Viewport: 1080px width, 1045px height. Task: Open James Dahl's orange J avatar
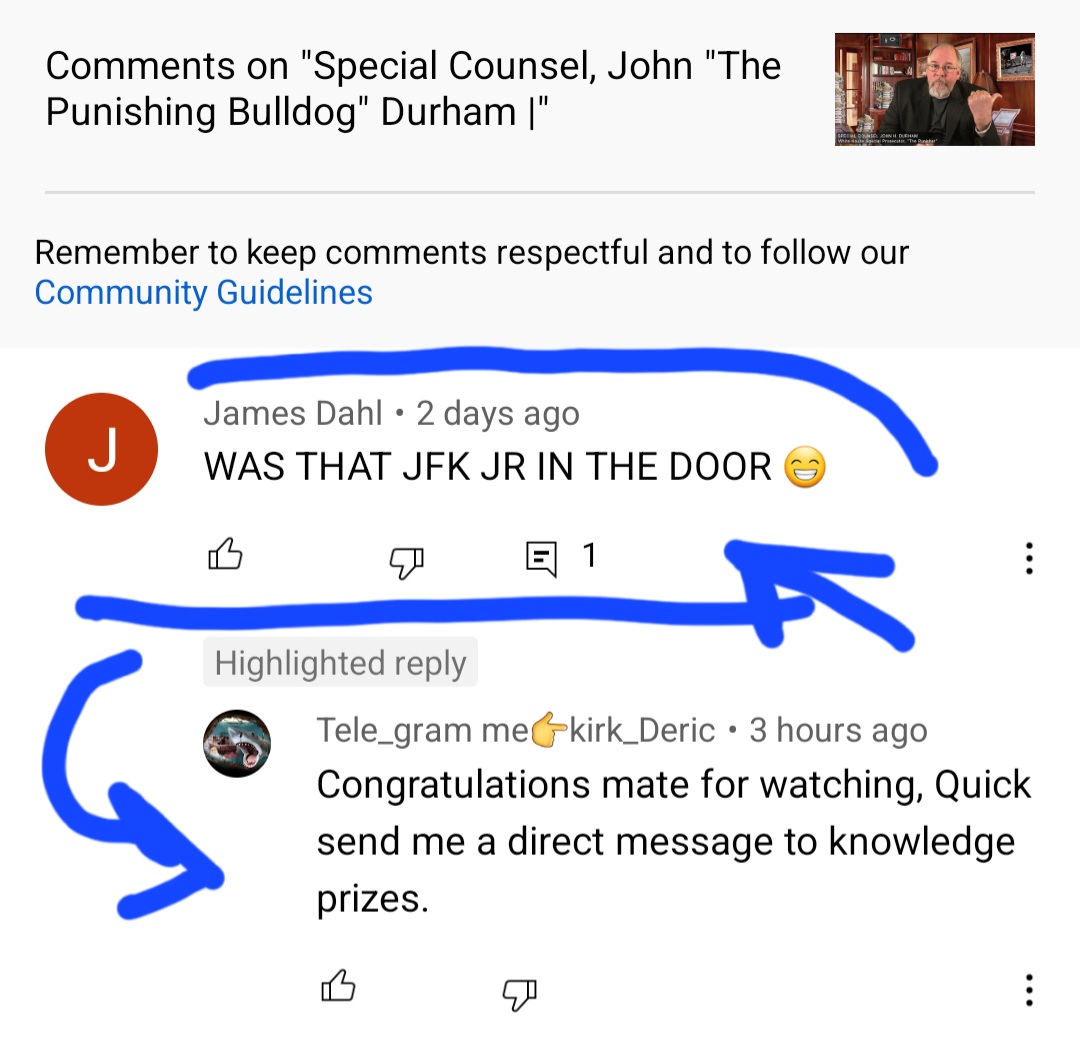coord(101,449)
